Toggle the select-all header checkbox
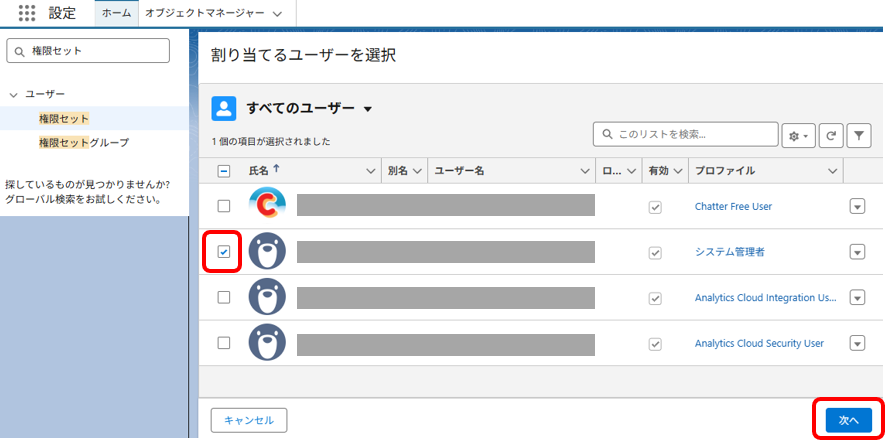Viewport: 887px width, 443px height. [x=224, y=171]
